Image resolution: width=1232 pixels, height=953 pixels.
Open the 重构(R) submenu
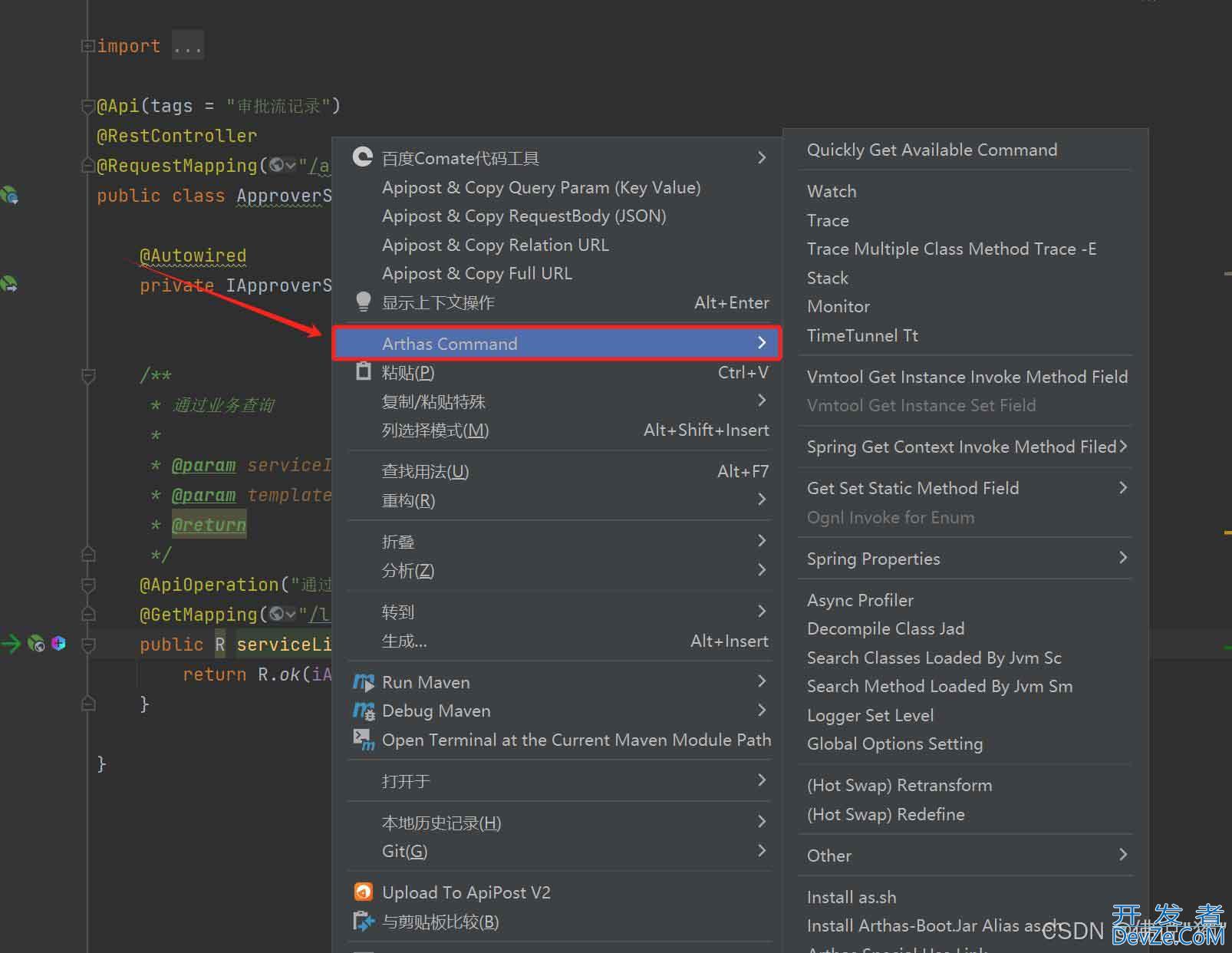[x=557, y=500]
